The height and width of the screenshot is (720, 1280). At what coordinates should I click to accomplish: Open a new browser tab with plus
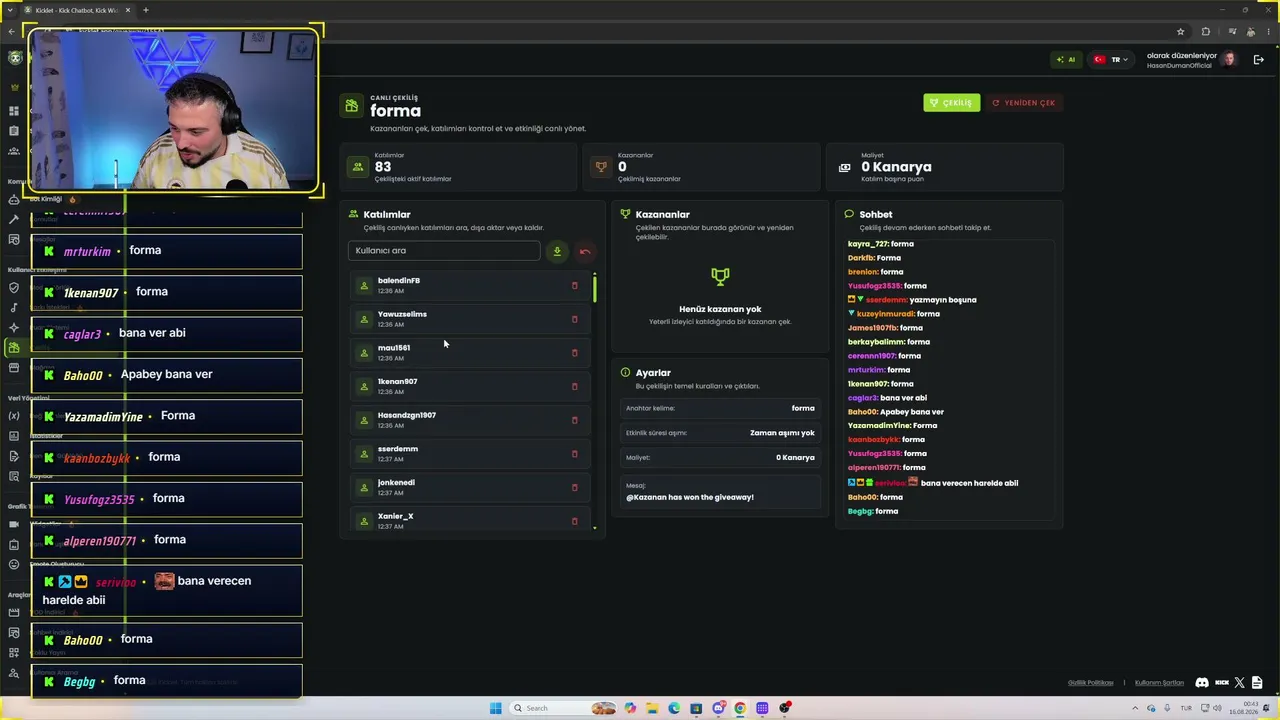[145, 10]
